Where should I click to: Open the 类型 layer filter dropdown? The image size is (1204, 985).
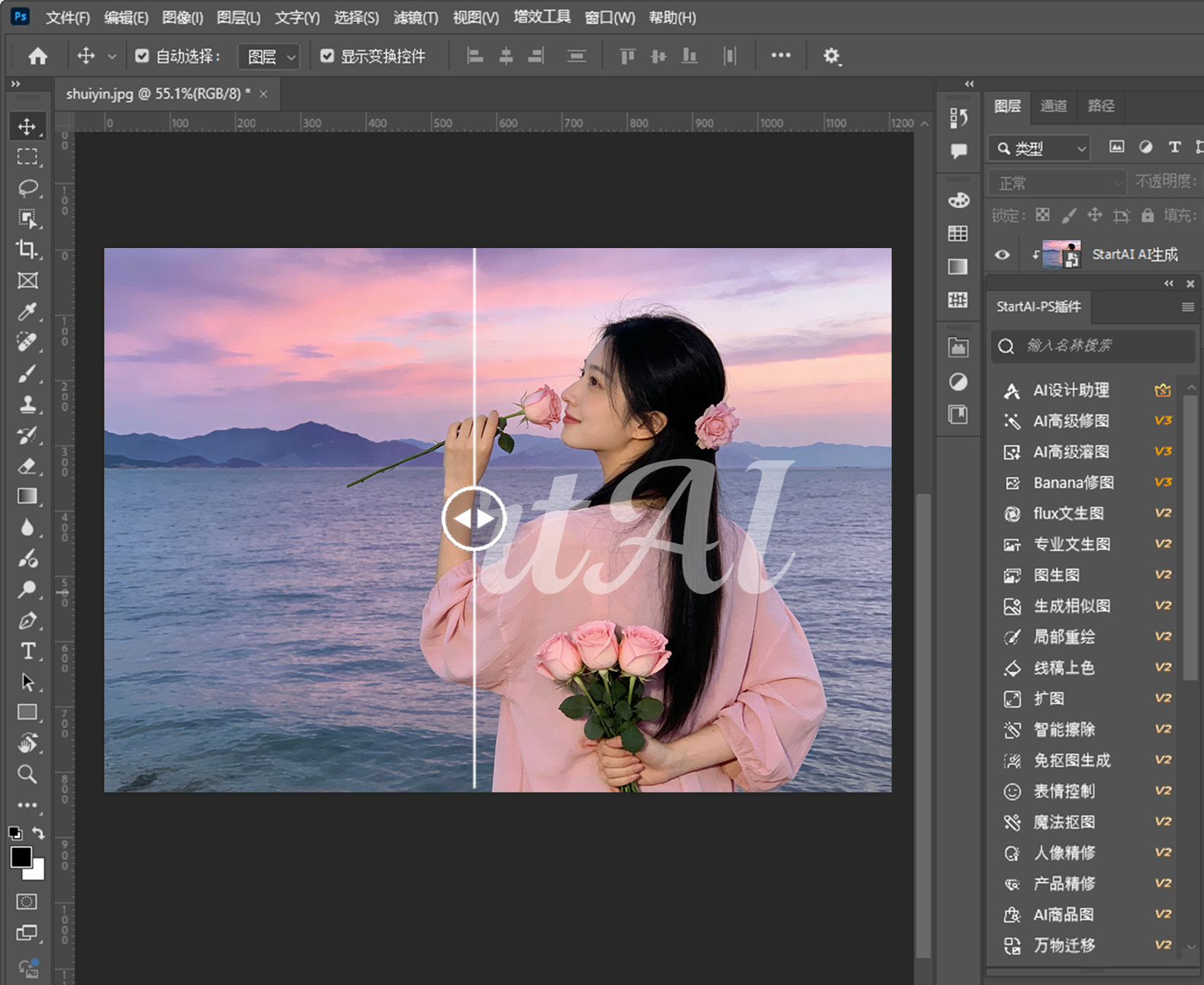[1041, 149]
